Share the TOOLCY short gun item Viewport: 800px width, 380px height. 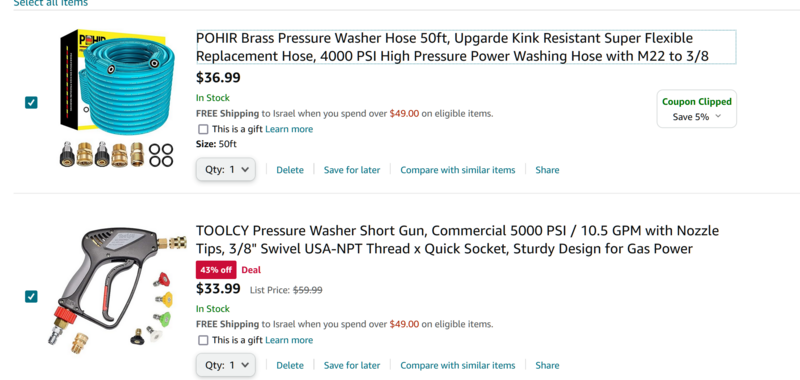547,365
